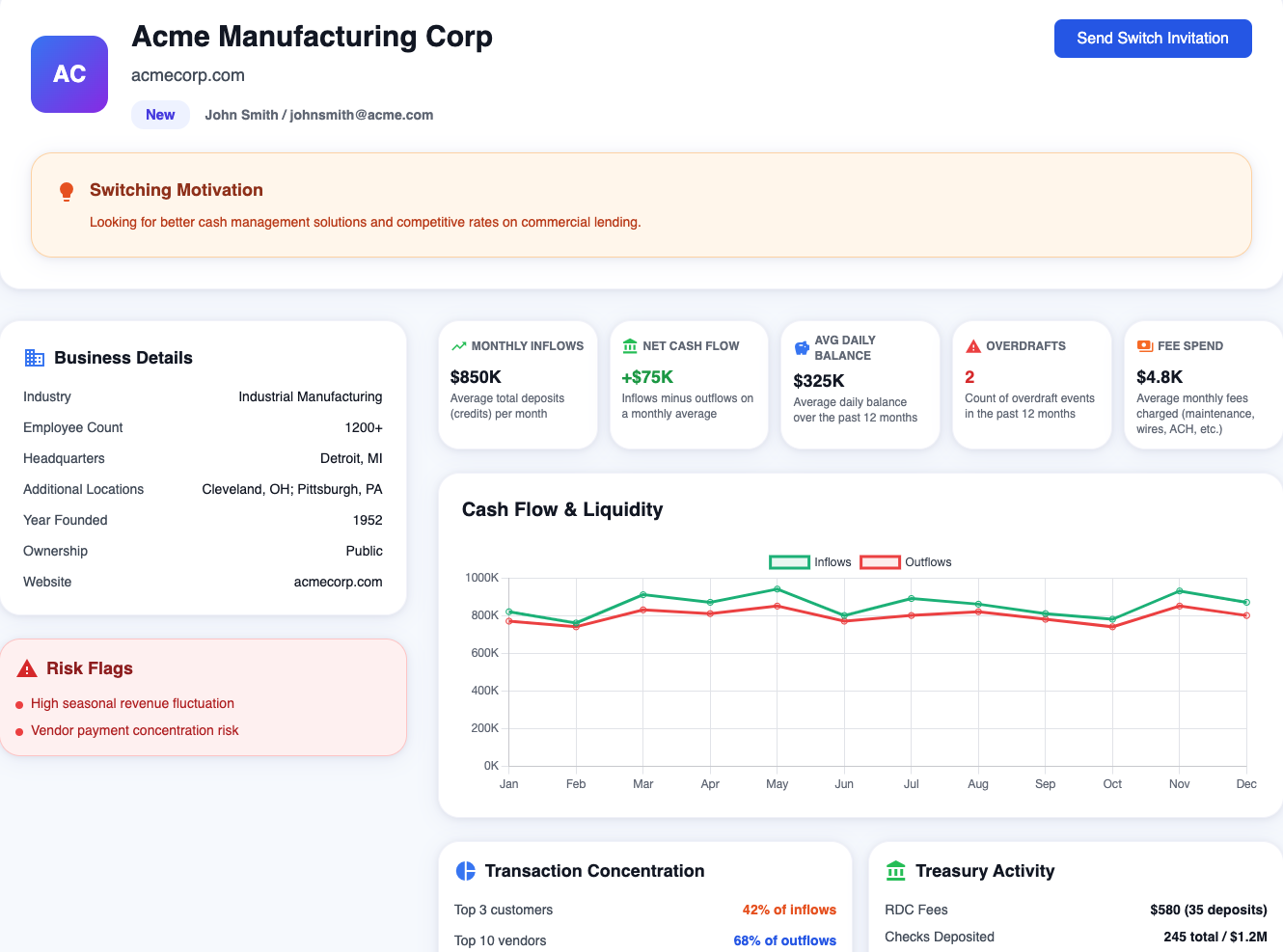Click the Net Cash Flow bank icon
Image resolution: width=1283 pixels, height=952 pixels.
point(630,346)
